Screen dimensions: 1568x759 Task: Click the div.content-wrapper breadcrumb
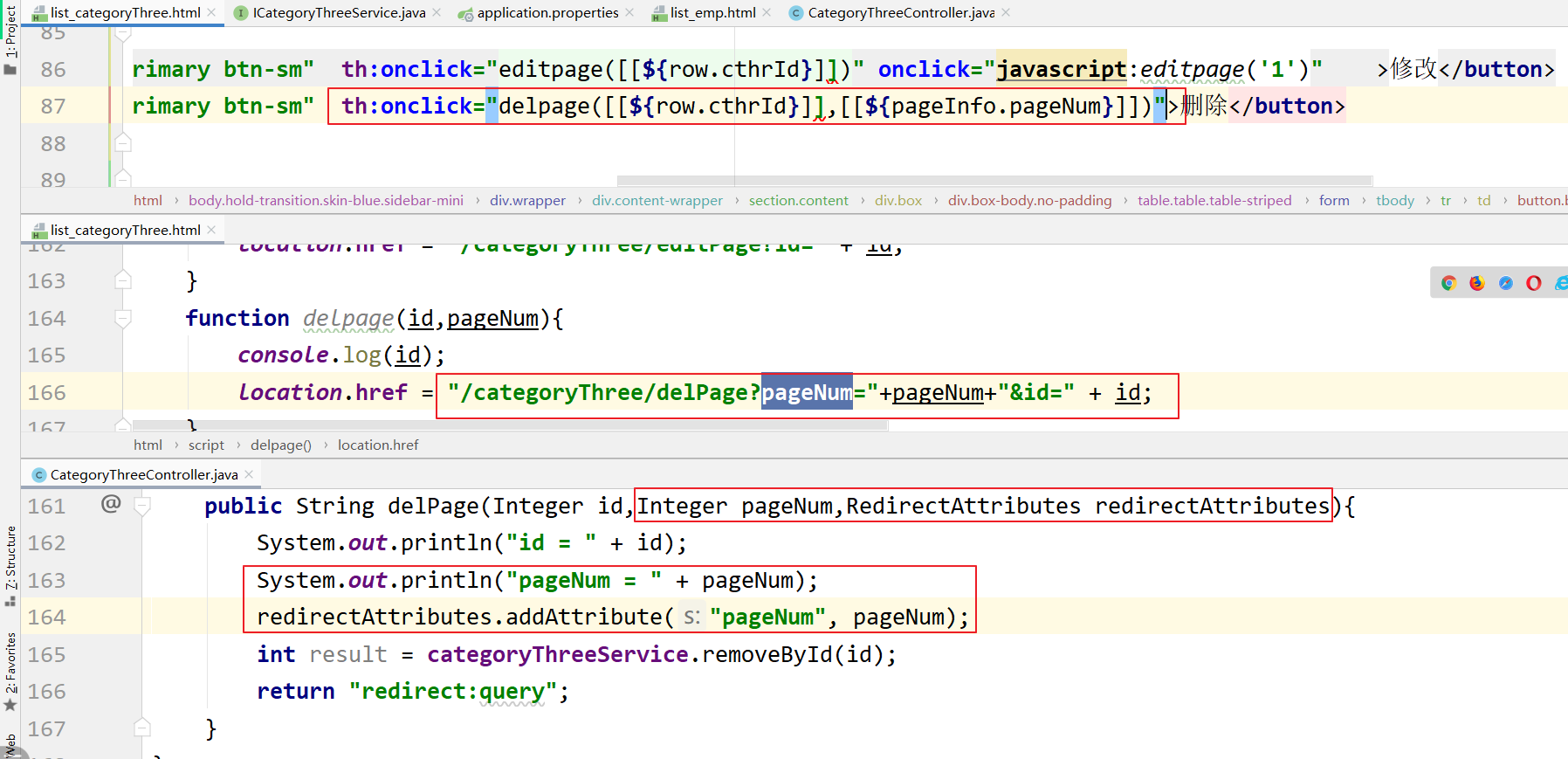pos(657,200)
